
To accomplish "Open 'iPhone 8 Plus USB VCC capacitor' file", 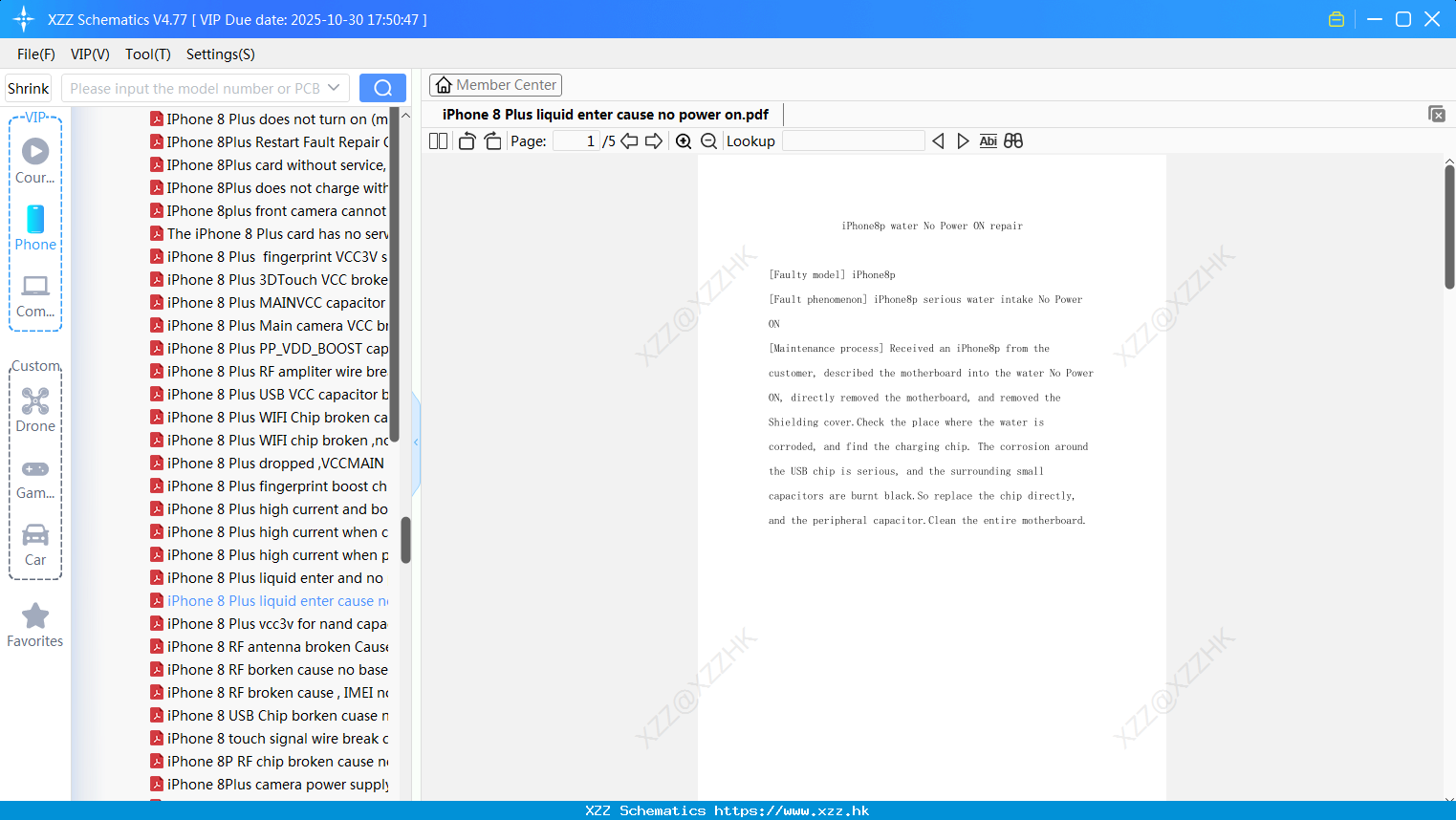I will (x=269, y=395).
